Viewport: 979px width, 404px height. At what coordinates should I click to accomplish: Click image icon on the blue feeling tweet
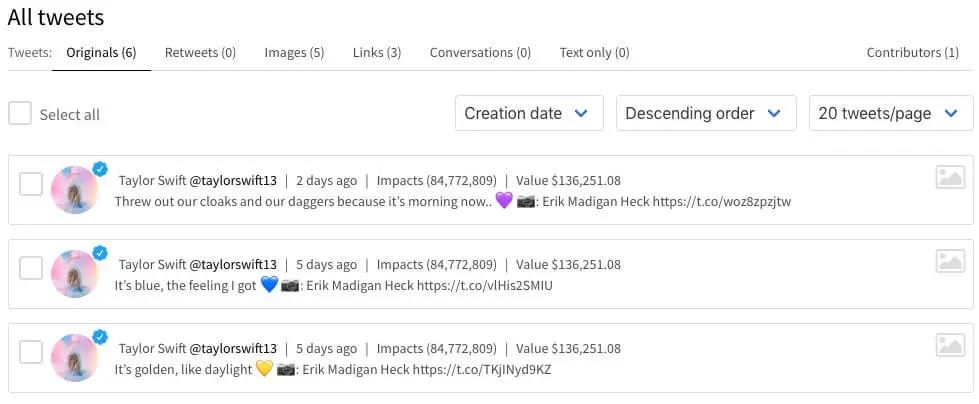point(950,262)
